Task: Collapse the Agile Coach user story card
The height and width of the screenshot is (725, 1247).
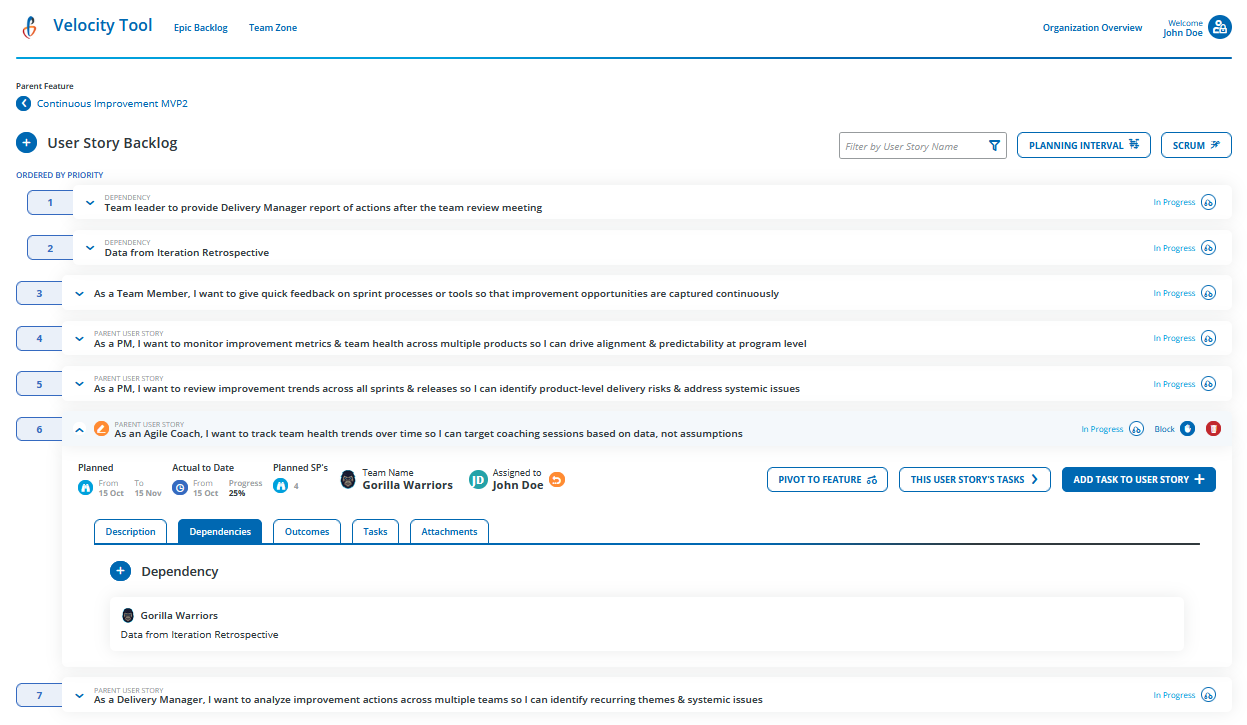Action: coord(79,428)
